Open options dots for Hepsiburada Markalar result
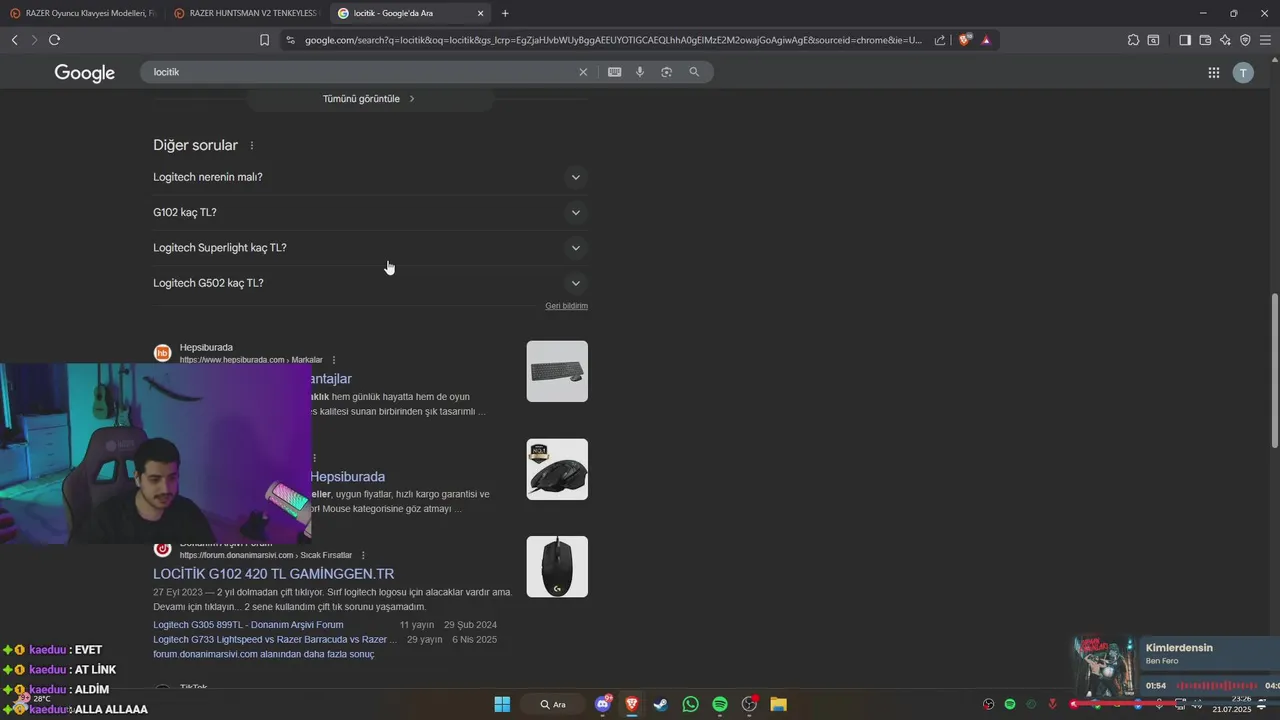The width and height of the screenshot is (1280, 720). 334,360
